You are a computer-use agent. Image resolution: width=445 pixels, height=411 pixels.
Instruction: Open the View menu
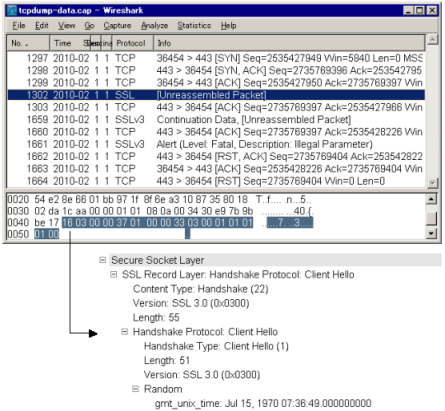pyautogui.click(x=67, y=26)
